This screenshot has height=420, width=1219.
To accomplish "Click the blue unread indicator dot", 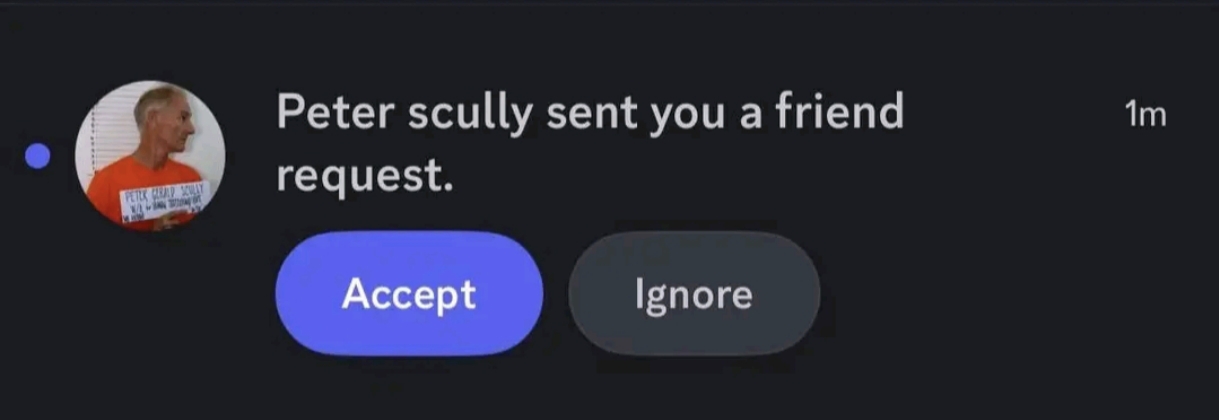I will (38, 157).
